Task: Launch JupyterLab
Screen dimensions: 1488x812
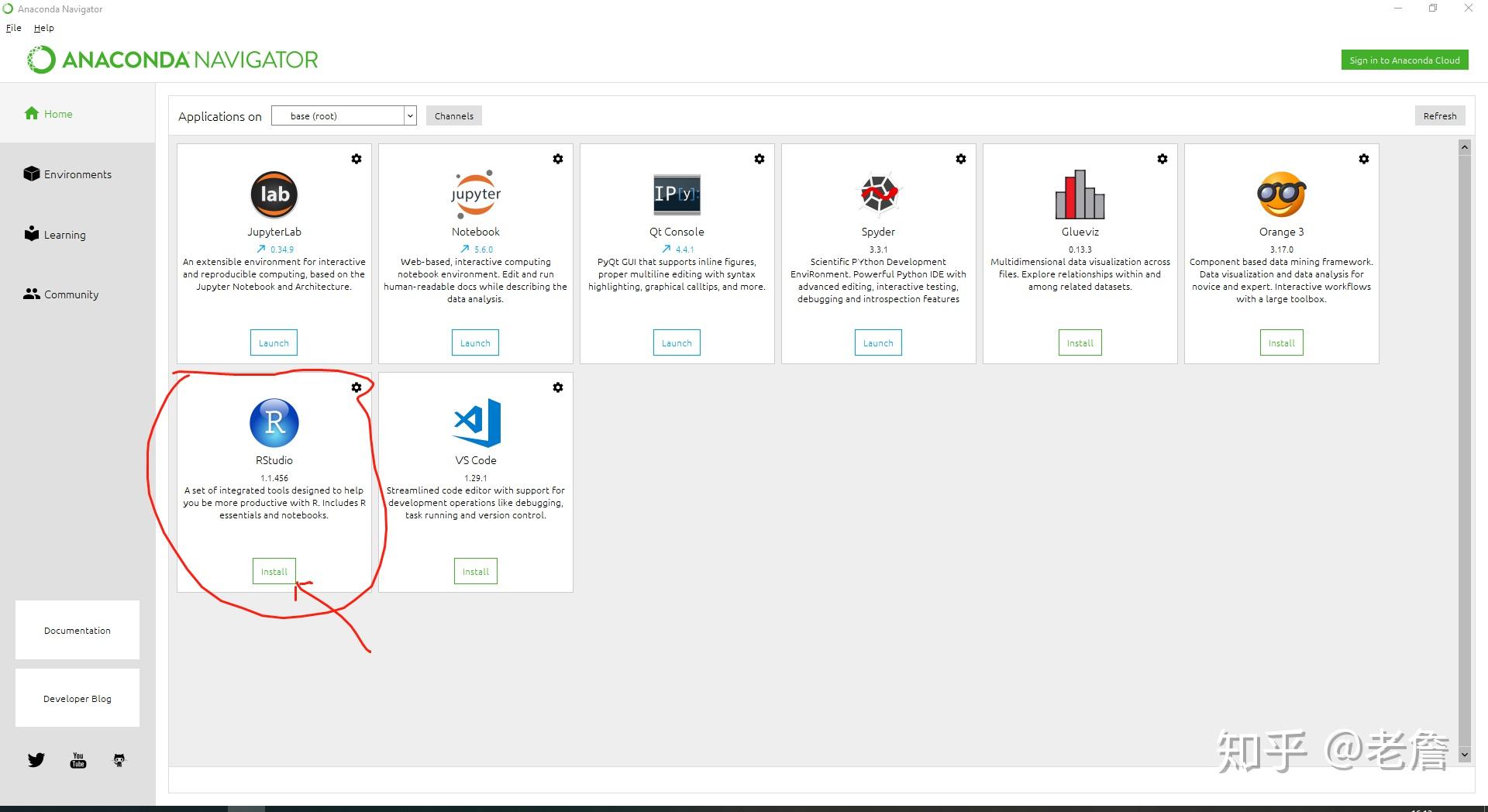Action: coord(274,342)
